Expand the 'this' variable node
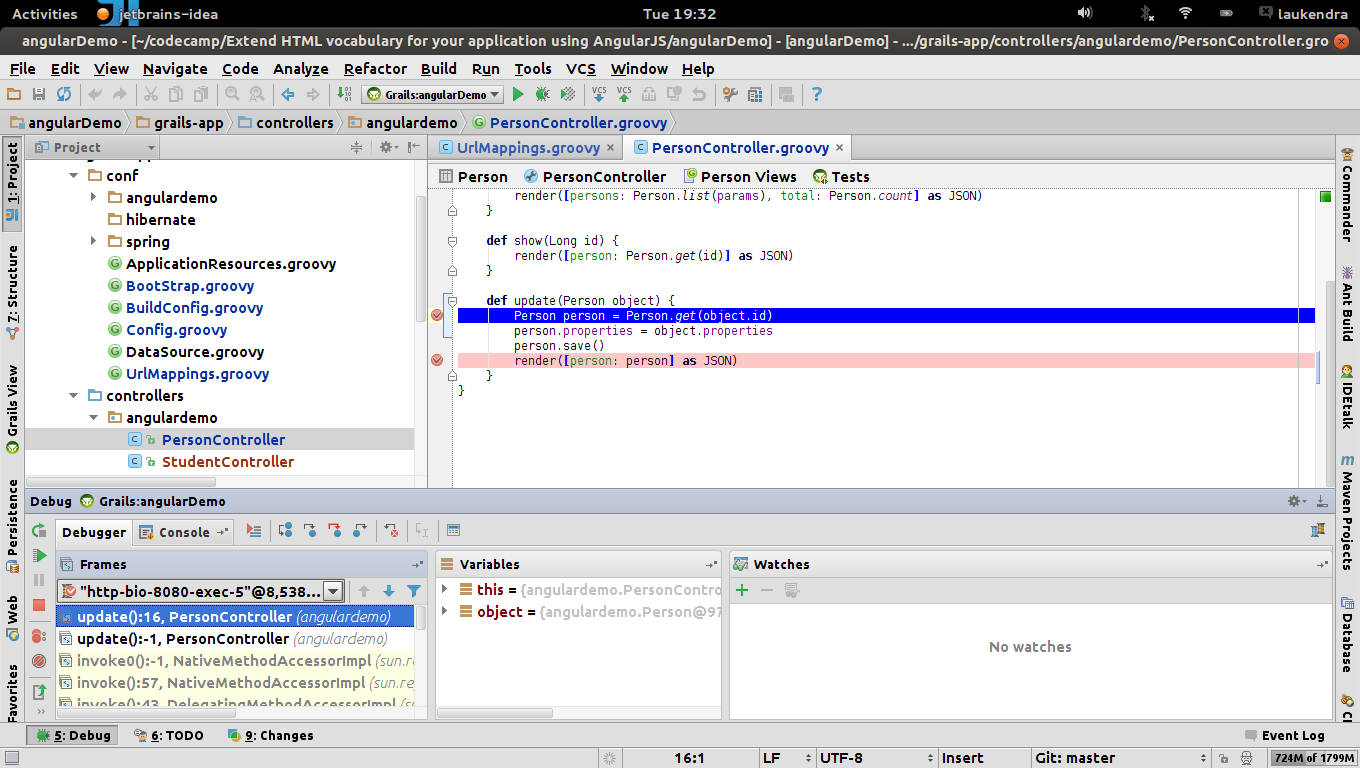This screenshot has height=768, width=1360. tap(445, 590)
